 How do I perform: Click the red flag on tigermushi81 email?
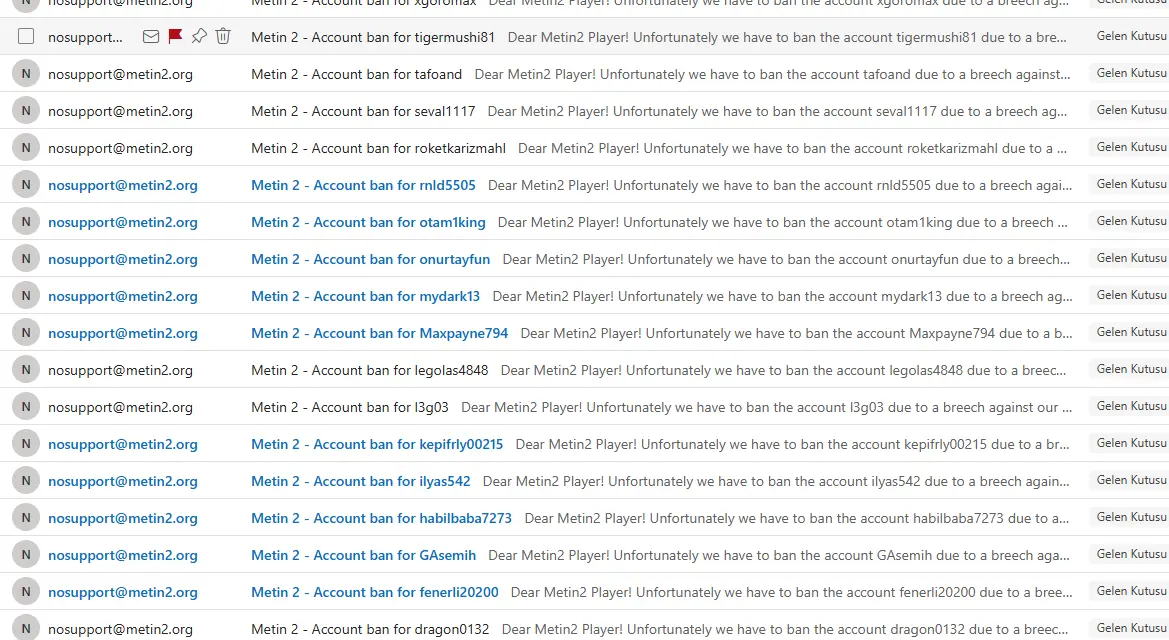pyautogui.click(x=175, y=37)
